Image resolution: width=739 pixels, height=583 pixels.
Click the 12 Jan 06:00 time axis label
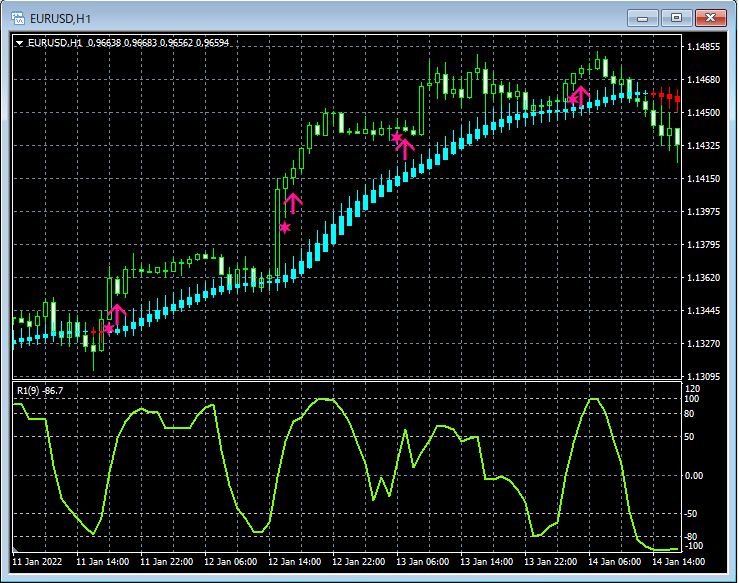[232, 562]
